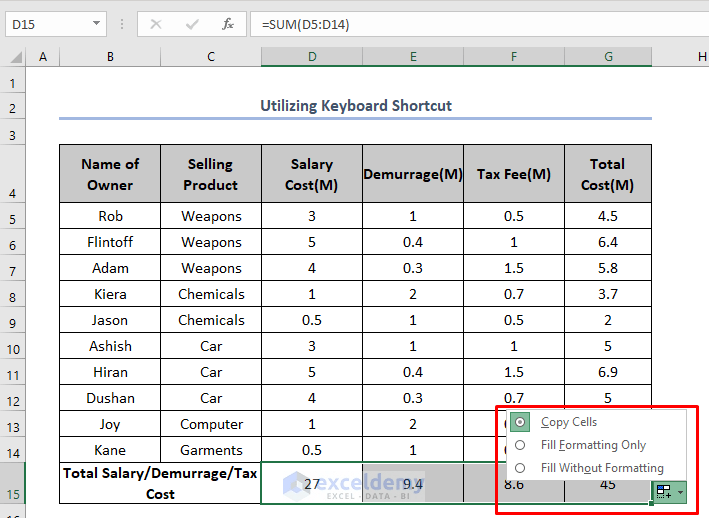Click the Enter checkmark formula bar icon
The height and width of the screenshot is (518, 709).
pos(192,24)
